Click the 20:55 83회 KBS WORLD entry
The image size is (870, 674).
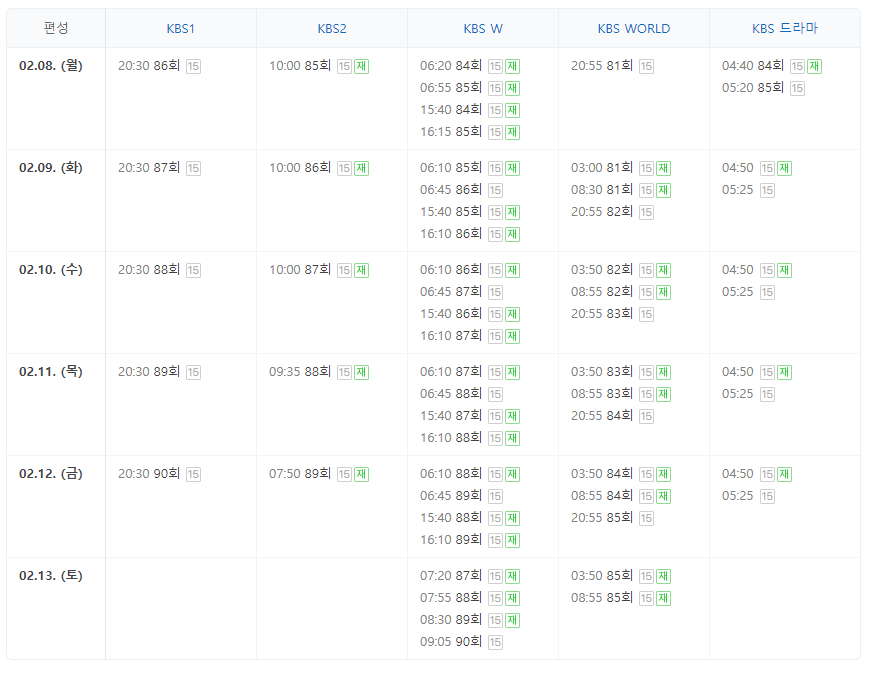click(601, 313)
